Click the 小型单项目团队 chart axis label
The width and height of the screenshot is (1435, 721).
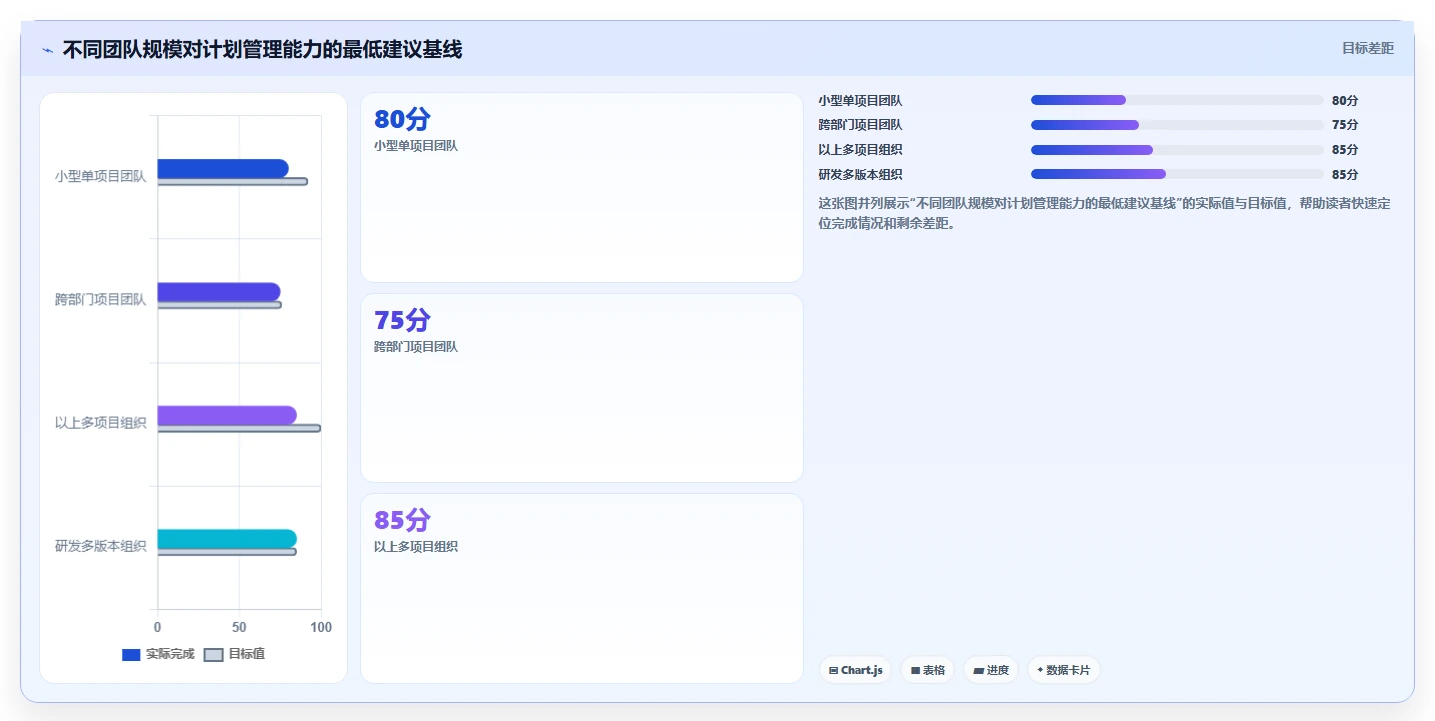pos(101,176)
